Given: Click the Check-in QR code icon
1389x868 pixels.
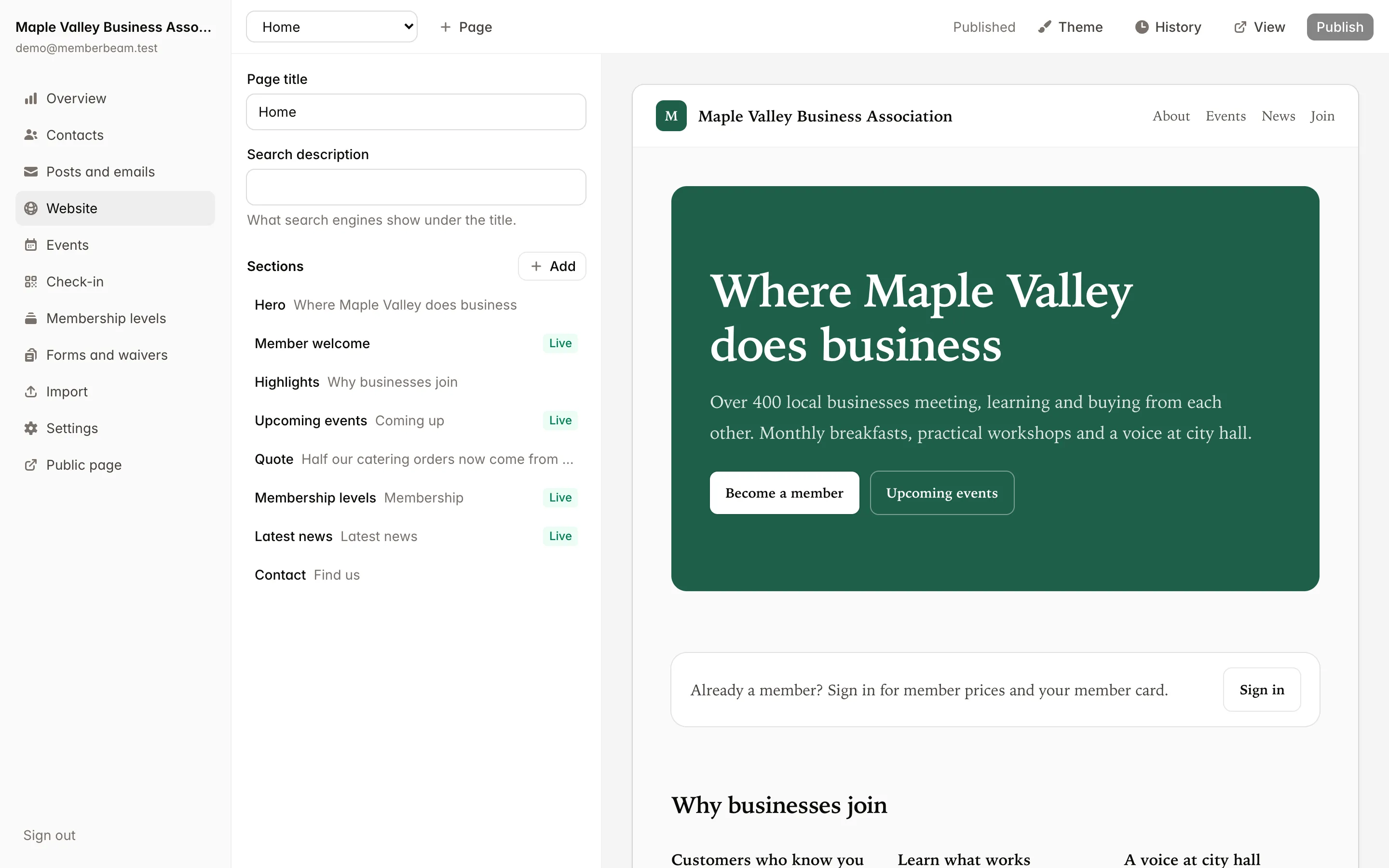Looking at the screenshot, I should [x=31, y=282].
